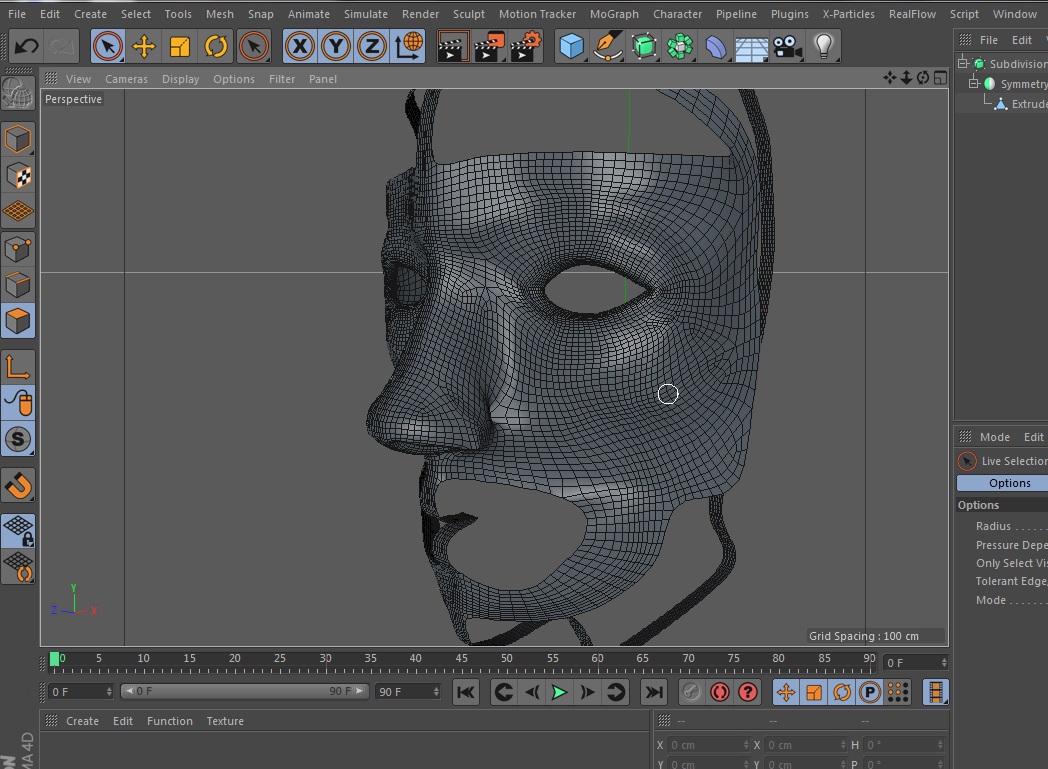Toggle Position keyframe recording
The image size is (1048, 769).
click(786, 692)
